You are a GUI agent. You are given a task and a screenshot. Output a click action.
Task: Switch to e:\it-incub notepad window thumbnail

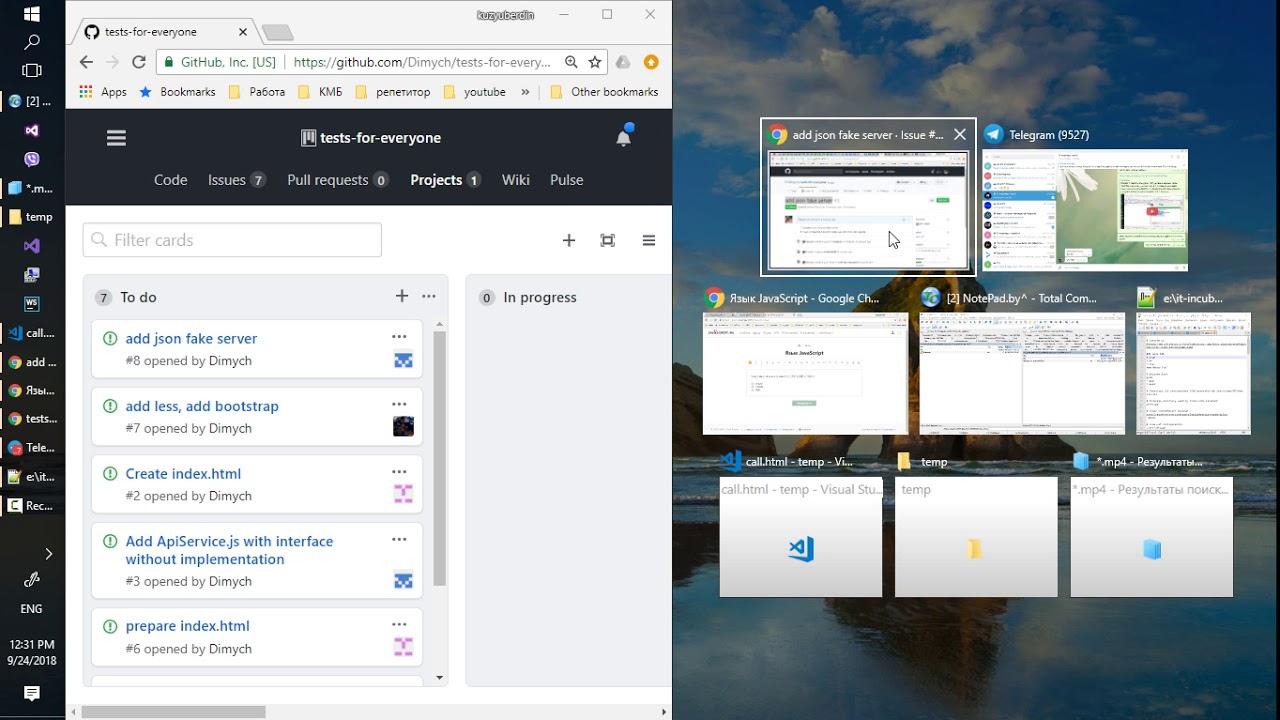pos(1194,373)
